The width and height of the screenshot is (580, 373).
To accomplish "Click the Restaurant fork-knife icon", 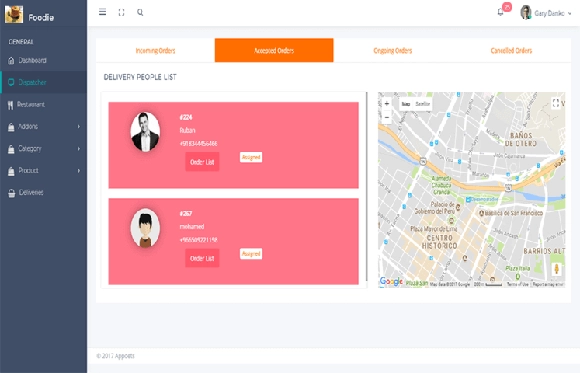I will click(10, 105).
